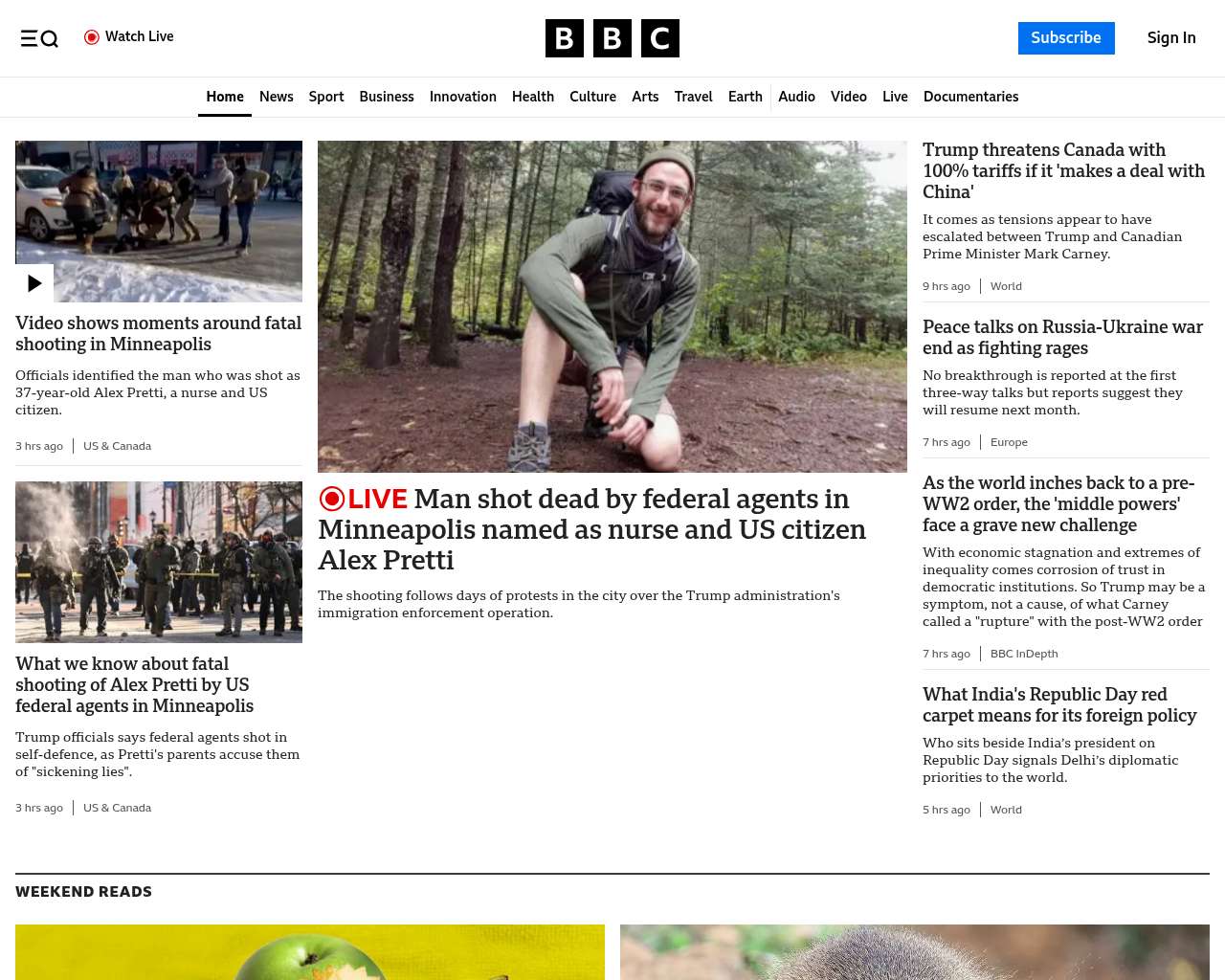Switch to the Innovation section
The height and width of the screenshot is (980, 1225).
pos(463,97)
